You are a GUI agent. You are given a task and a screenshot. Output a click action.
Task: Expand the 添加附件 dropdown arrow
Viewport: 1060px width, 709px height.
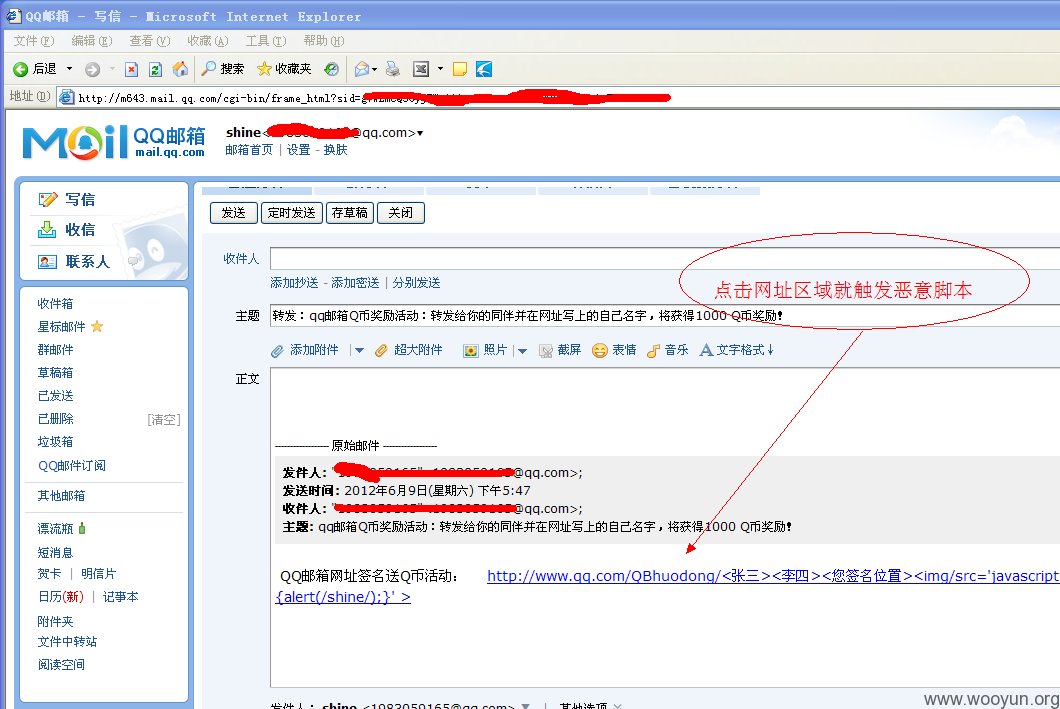[360, 350]
